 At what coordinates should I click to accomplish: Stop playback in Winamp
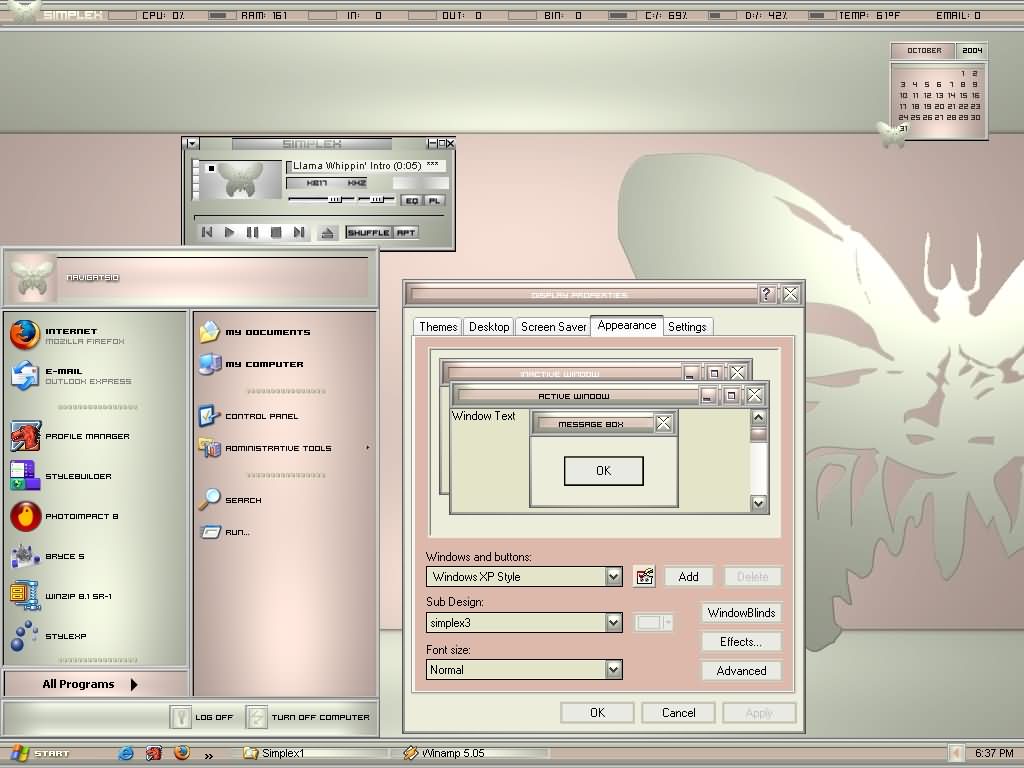(276, 232)
